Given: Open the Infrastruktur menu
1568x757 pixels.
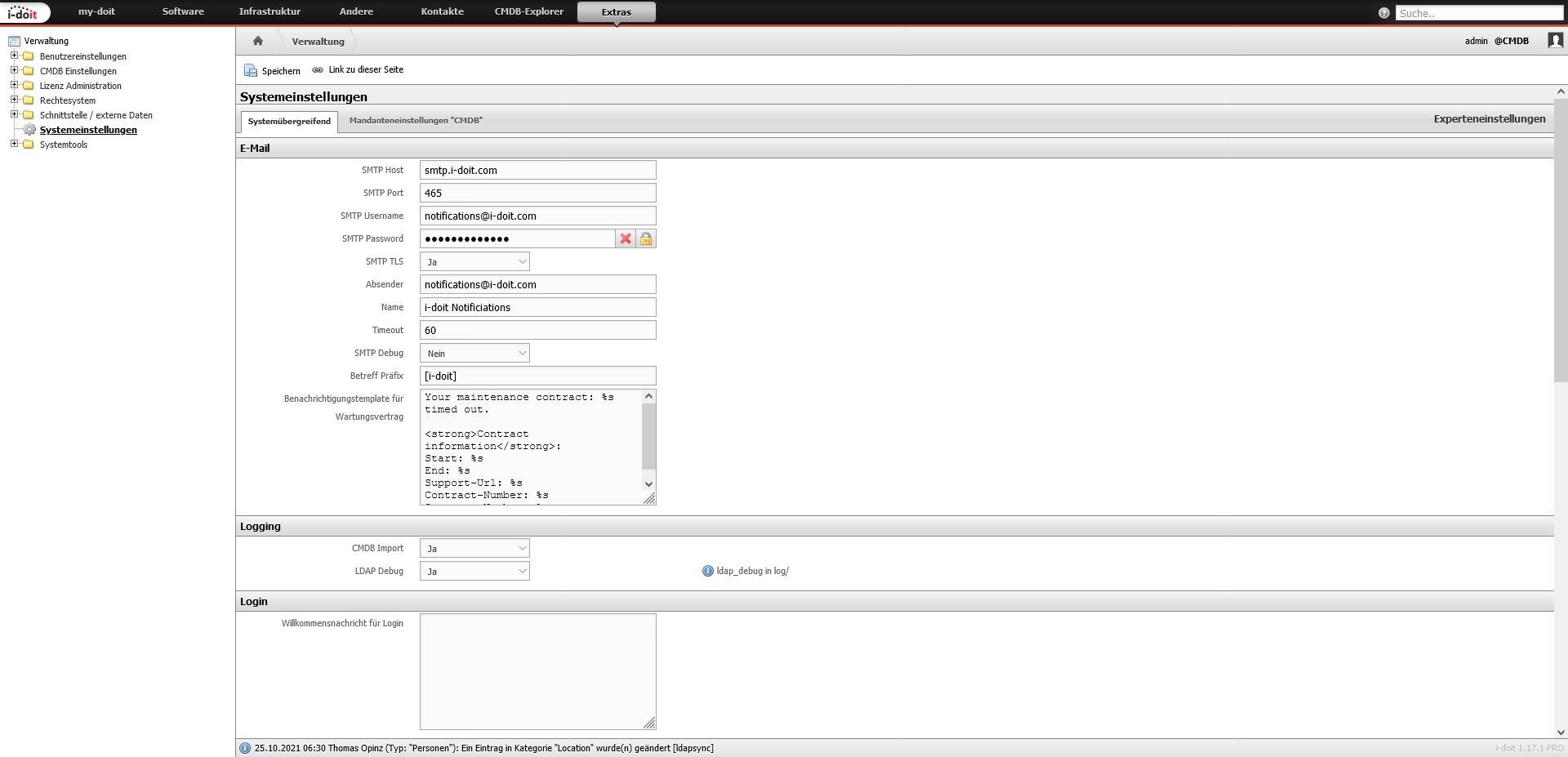Looking at the screenshot, I should click(x=269, y=11).
